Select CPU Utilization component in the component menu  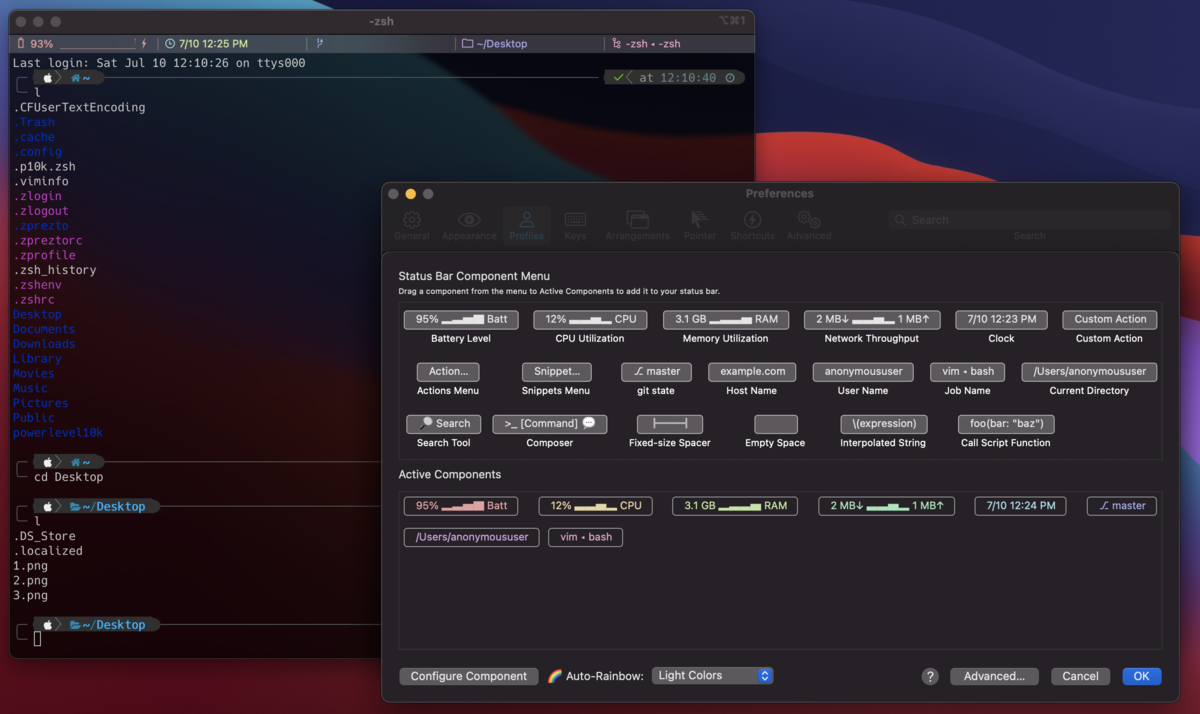[590, 320]
